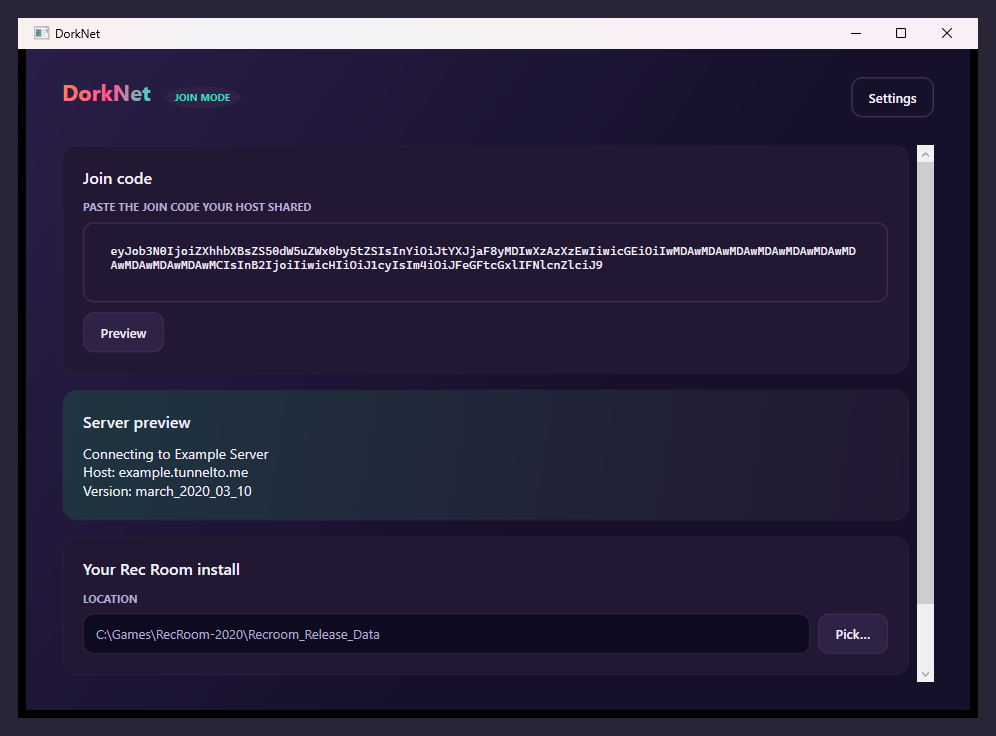The height and width of the screenshot is (736, 996).
Task: Click the vertical scrollbar thumb
Action: click(x=925, y=383)
